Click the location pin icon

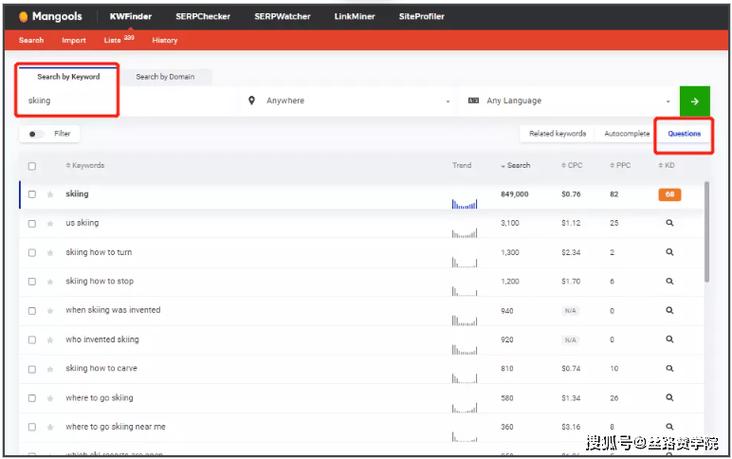coord(252,100)
